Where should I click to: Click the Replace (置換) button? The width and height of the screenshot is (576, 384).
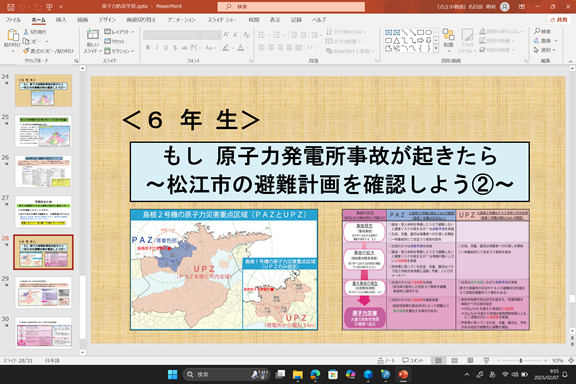pos(546,41)
